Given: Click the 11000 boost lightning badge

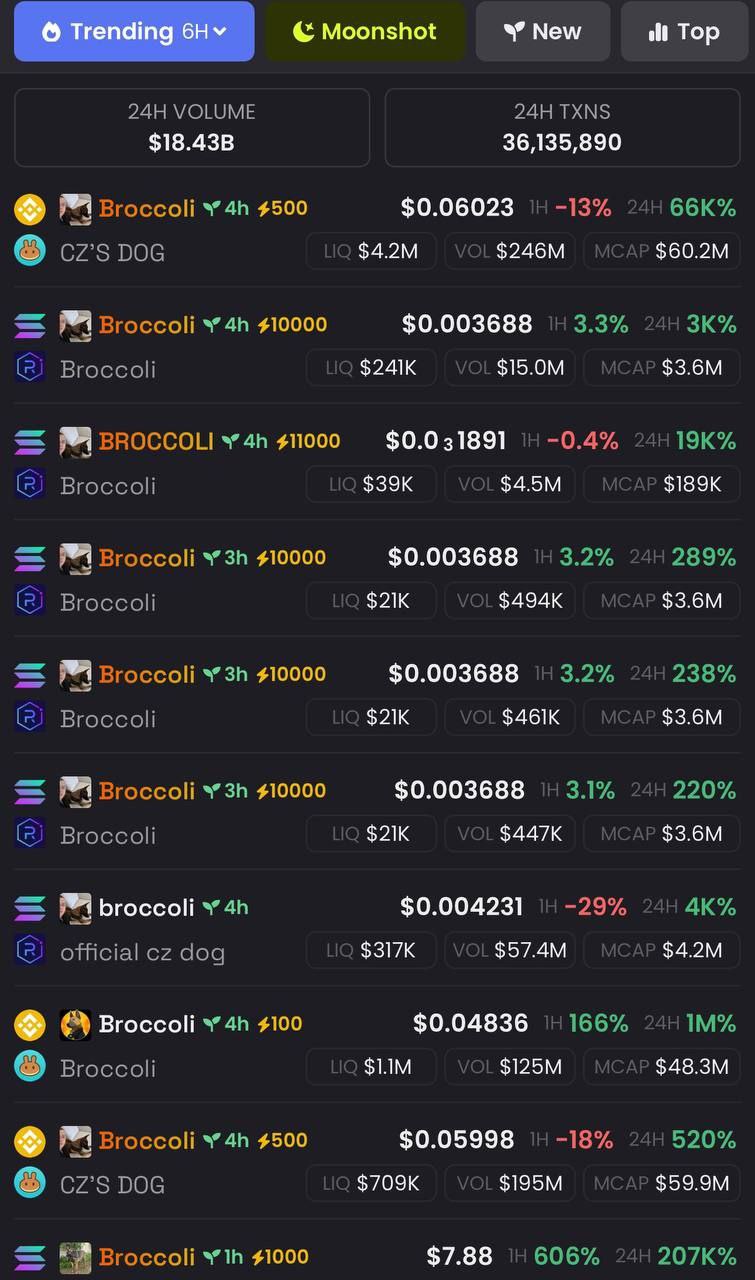Looking at the screenshot, I should (x=307, y=441).
